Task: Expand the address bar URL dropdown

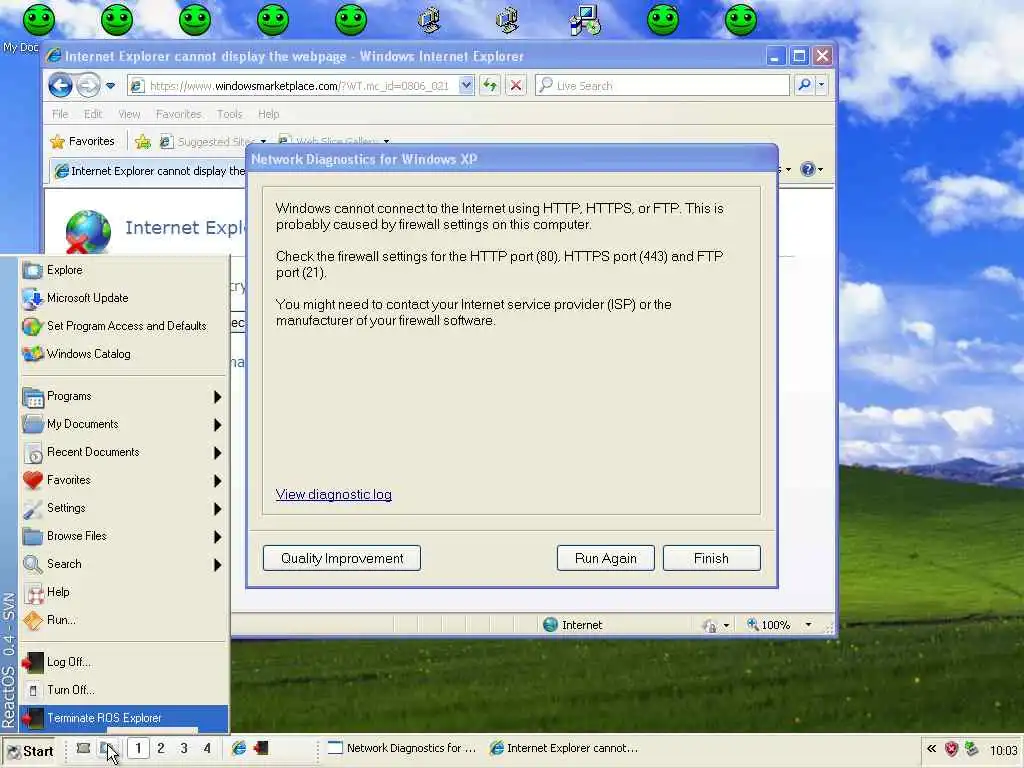Action: click(x=466, y=86)
